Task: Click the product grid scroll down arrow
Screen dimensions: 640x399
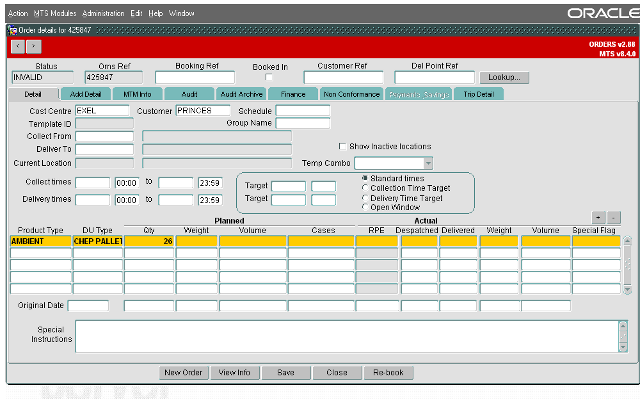Action: 627,290
